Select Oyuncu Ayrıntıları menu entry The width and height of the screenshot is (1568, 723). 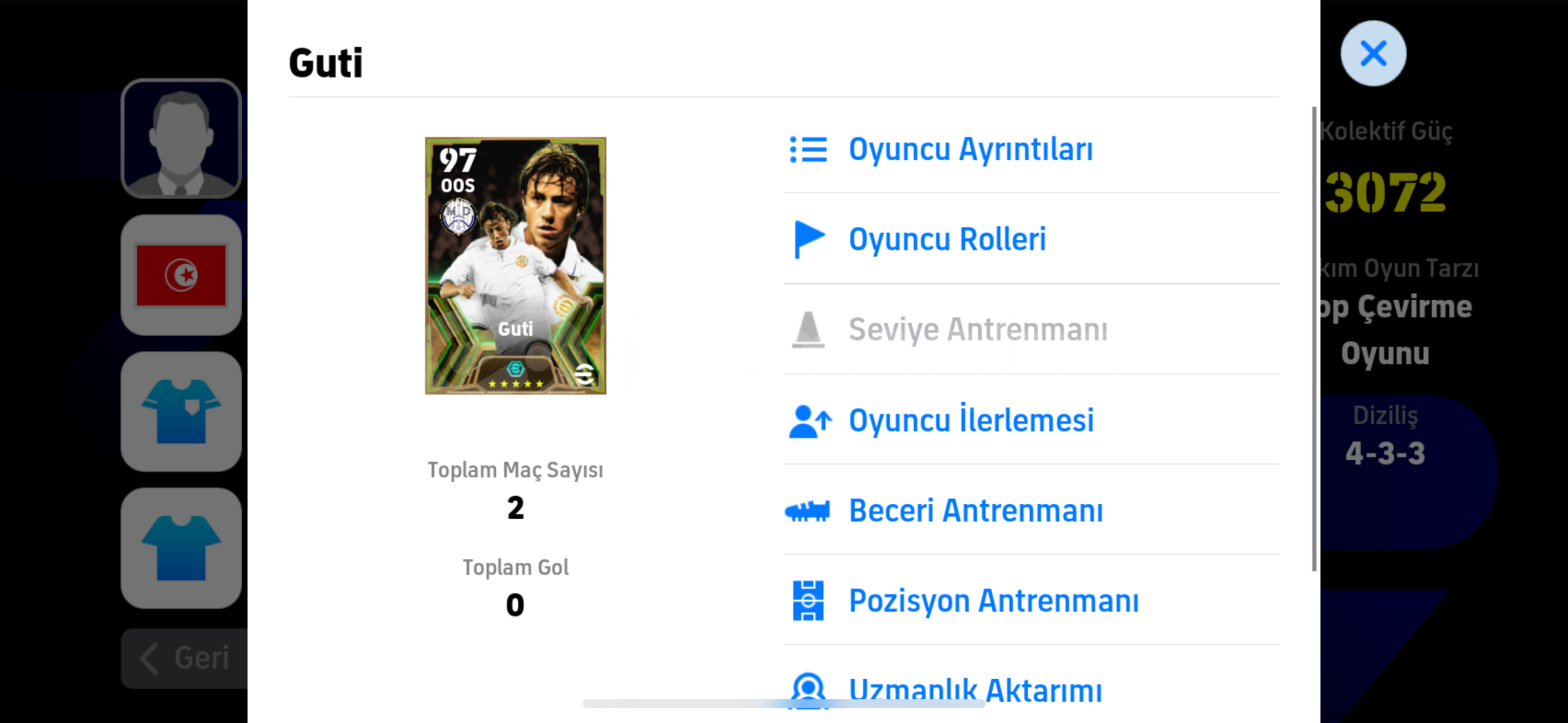click(1031, 149)
